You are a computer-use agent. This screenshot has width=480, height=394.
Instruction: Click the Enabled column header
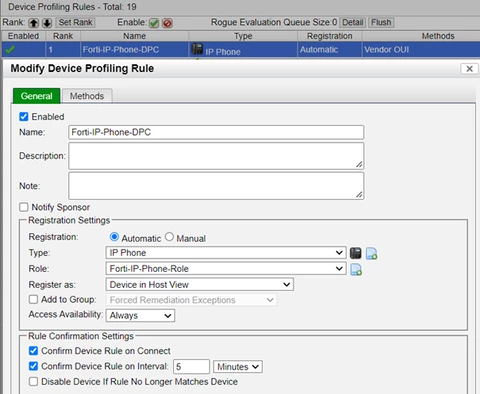pos(23,36)
